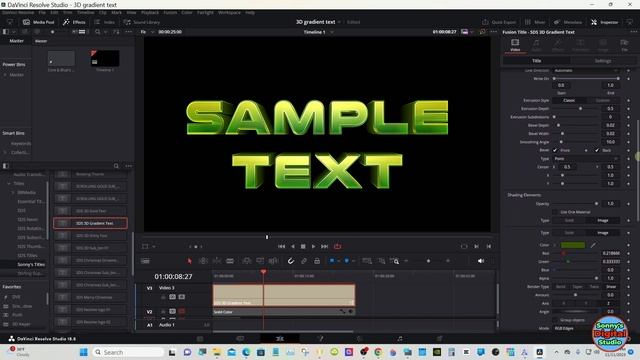Screen dimensions: 640x360
Task: Open the Fairlight page music note icon
Action: pos(400,338)
